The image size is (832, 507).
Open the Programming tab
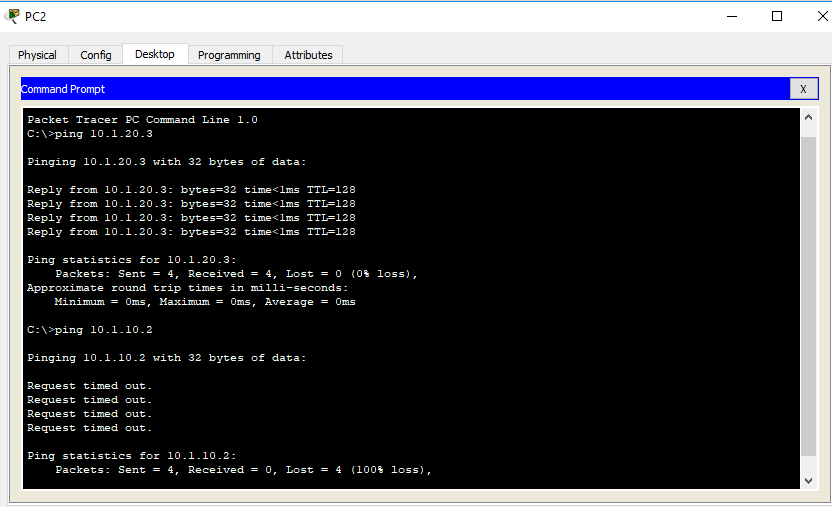pos(229,55)
